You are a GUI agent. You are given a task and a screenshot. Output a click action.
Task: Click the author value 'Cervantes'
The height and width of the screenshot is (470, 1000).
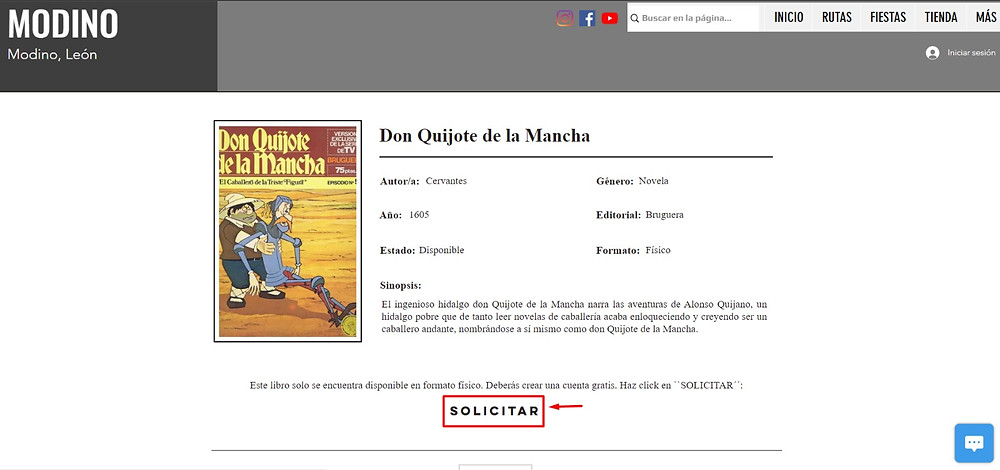tap(446, 181)
